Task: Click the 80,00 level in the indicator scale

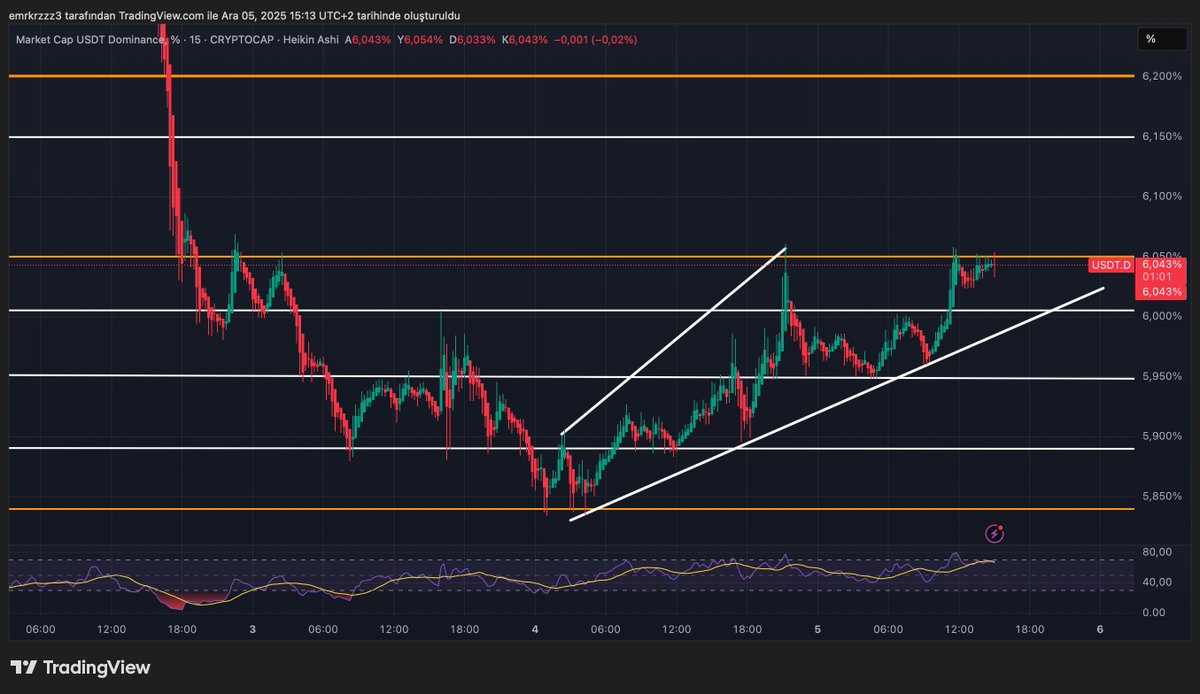Action: [1155, 552]
